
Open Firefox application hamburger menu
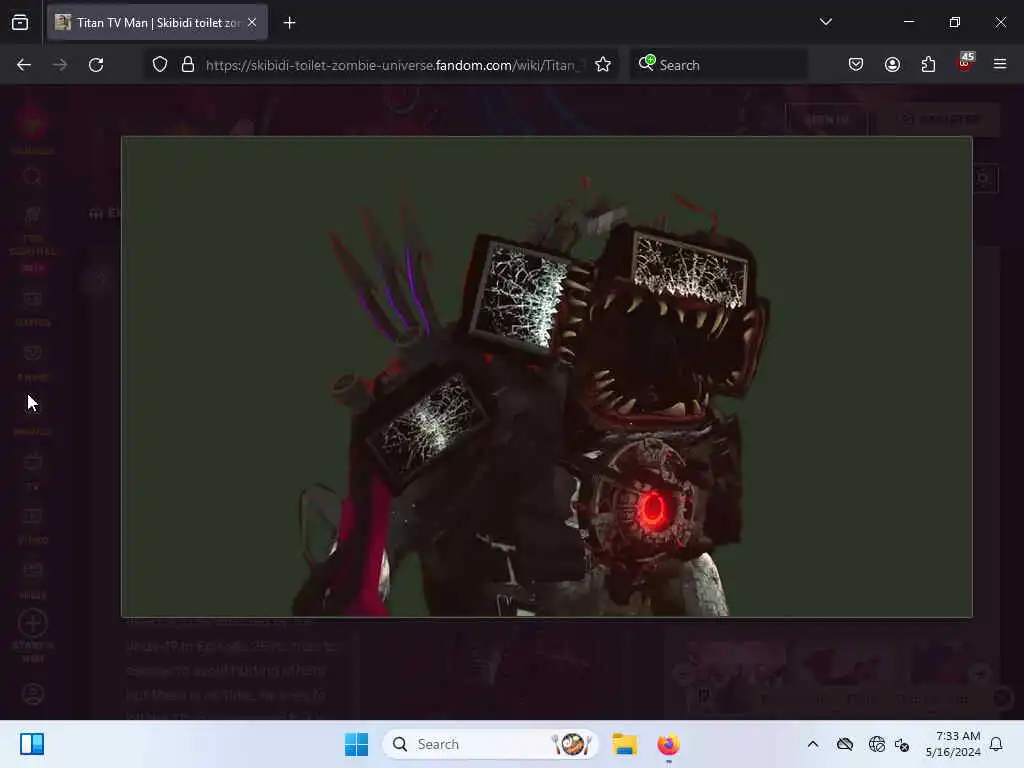click(x=1000, y=65)
